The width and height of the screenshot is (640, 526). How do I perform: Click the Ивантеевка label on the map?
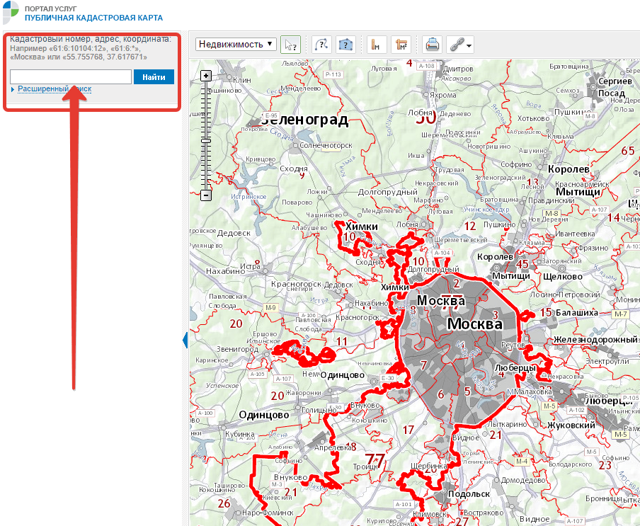pyautogui.click(x=574, y=233)
